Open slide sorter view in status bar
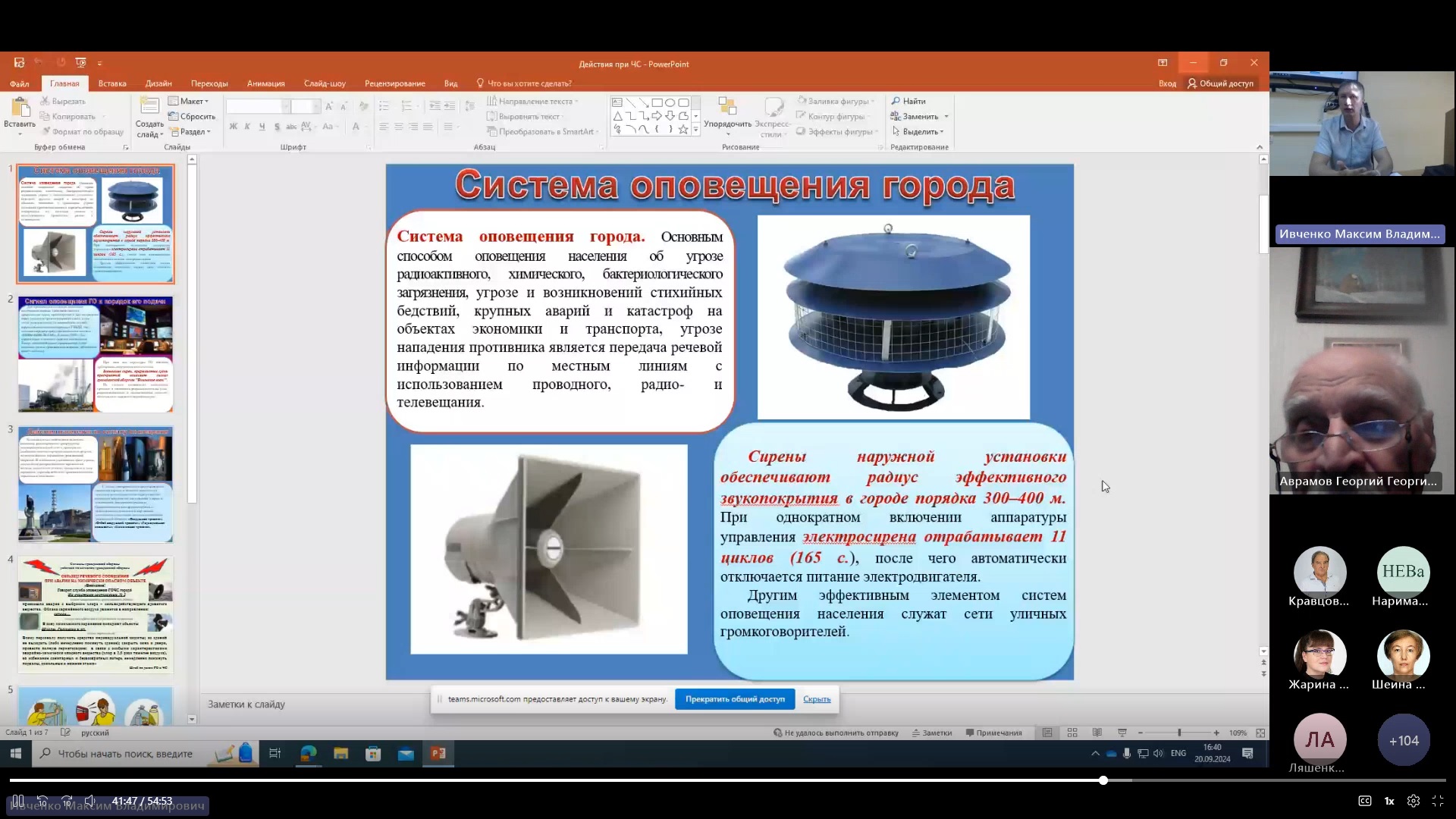The image size is (1456, 819). pyautogui.click(x=1072, y=733)
